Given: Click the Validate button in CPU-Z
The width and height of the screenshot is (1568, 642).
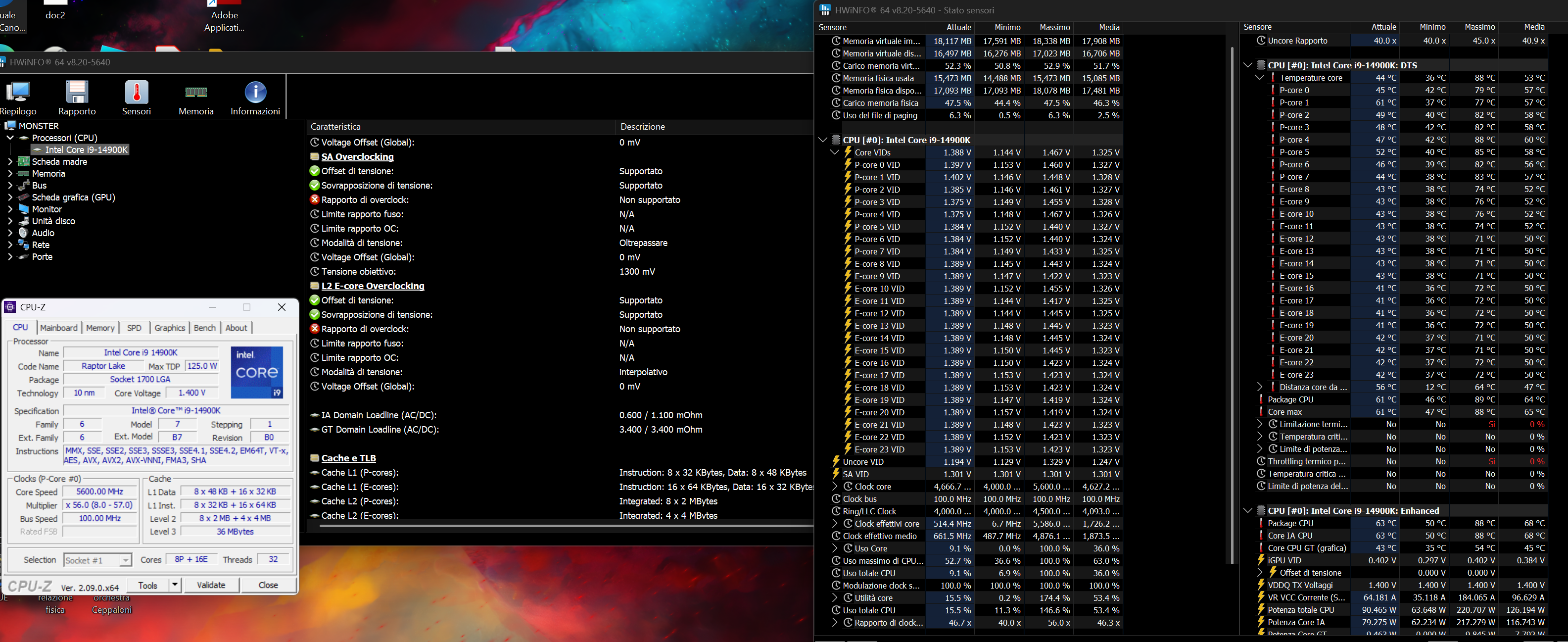Looking at the screenshot, I should [x=211, y=586].
